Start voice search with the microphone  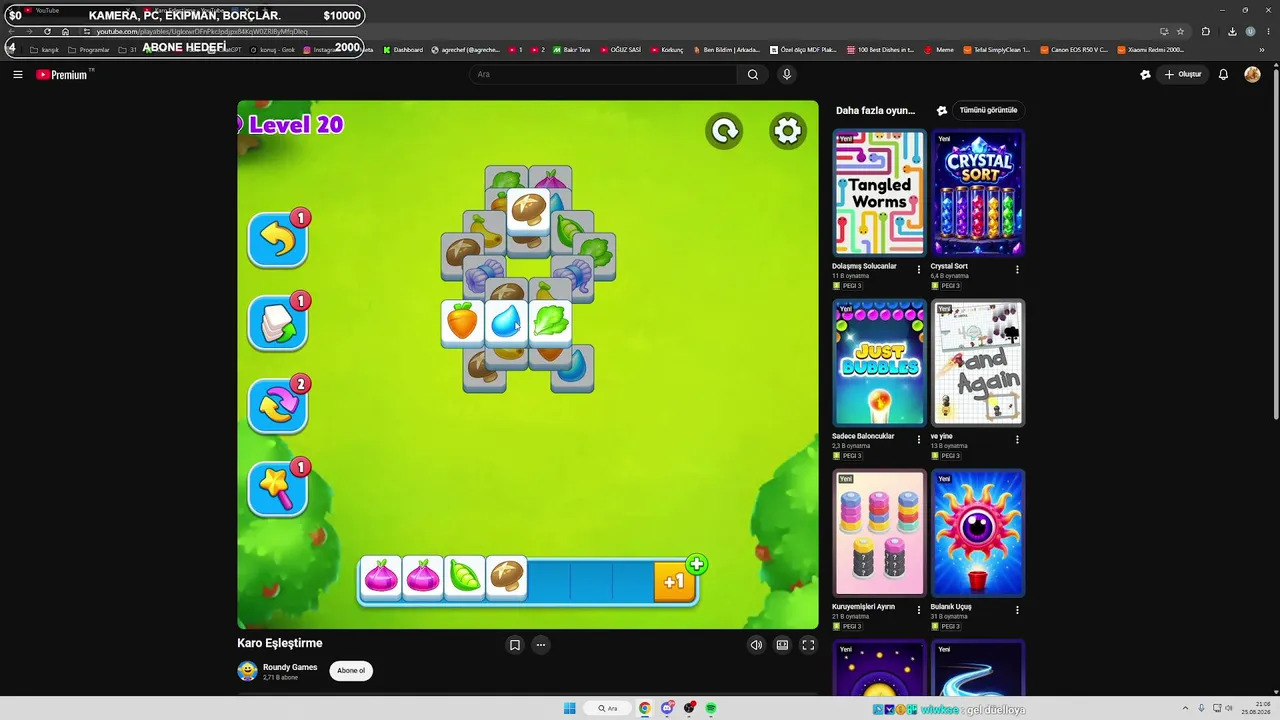click(787, 74)
